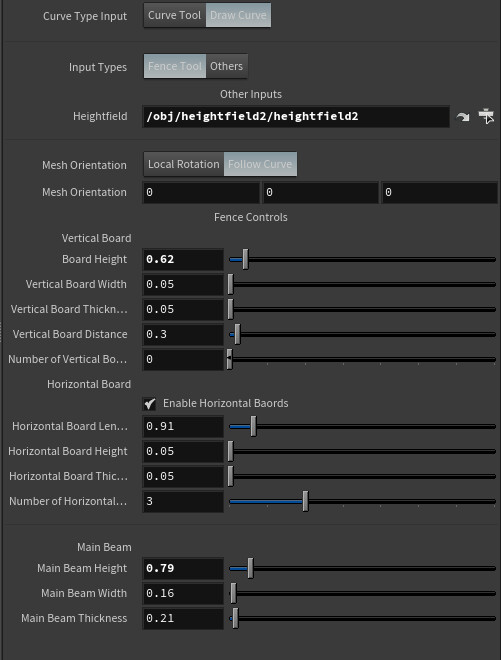The image size is (501, 660).
Task: Click the Main Beam Thickness slider handle
Action: (x=236, y=619)
